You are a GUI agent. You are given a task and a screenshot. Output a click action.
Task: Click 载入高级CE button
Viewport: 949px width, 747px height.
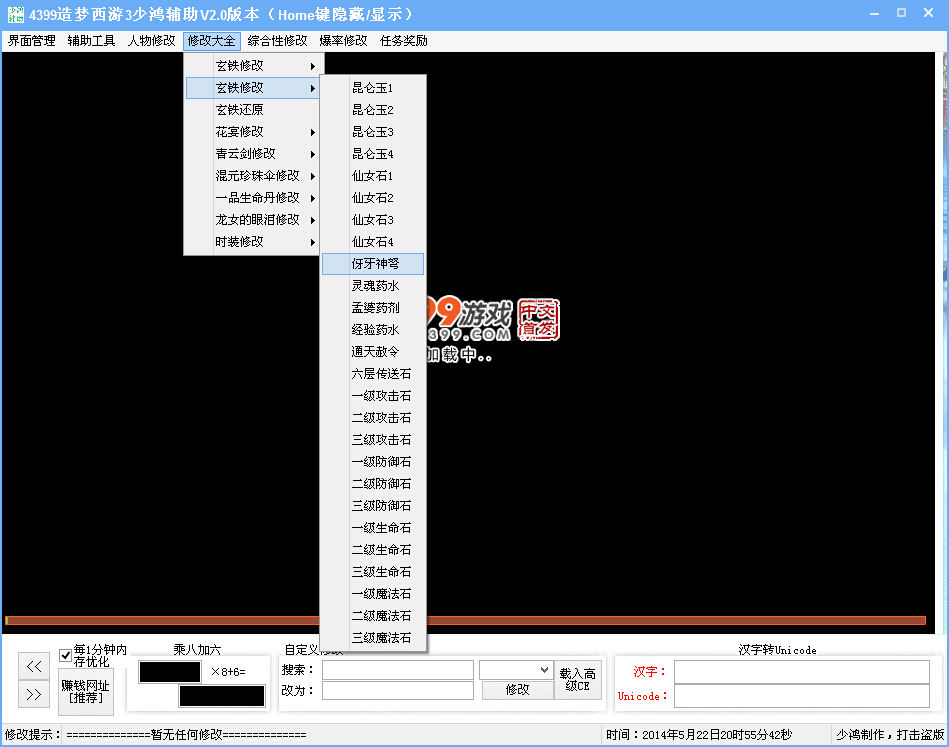(577, 680)
